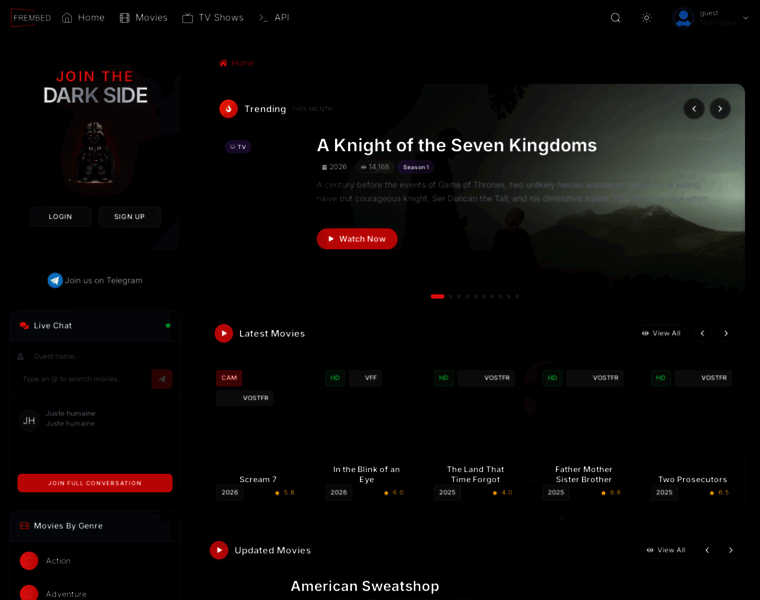Select the Adventure genre
Image resolution: width=760 pixels, height=600 pixels.
66,594
